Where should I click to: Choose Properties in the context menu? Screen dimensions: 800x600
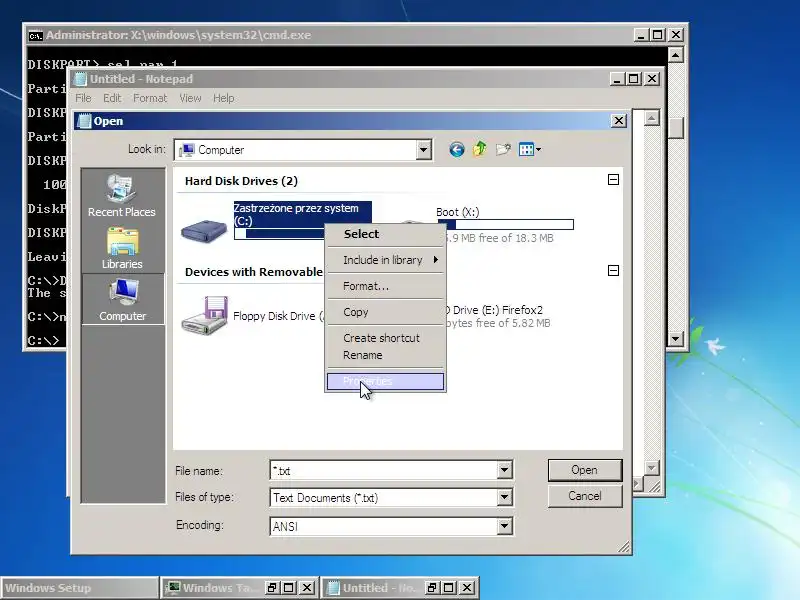(x=385, y=381)
